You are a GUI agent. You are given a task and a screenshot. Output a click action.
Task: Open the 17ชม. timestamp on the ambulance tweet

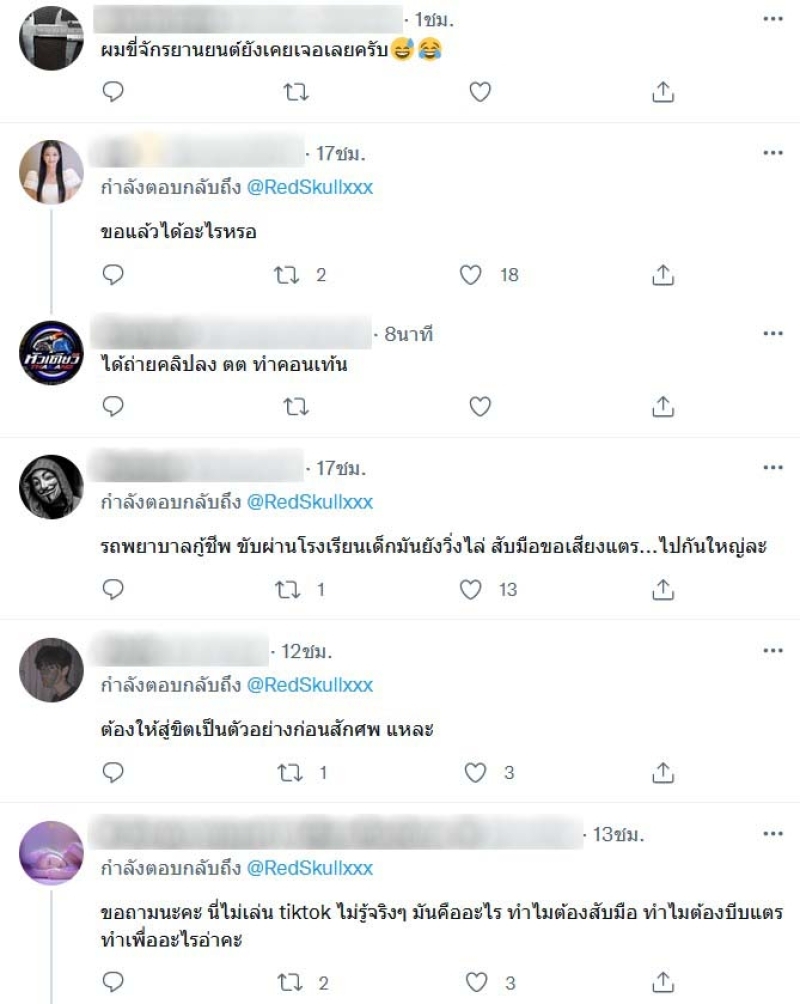(341, 469)
